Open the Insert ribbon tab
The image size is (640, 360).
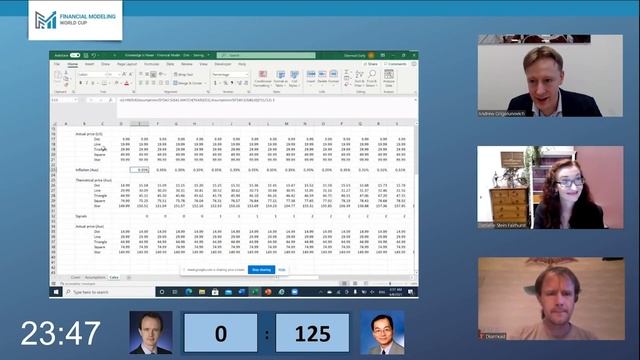pyautogui.click(x=89, y=64)
